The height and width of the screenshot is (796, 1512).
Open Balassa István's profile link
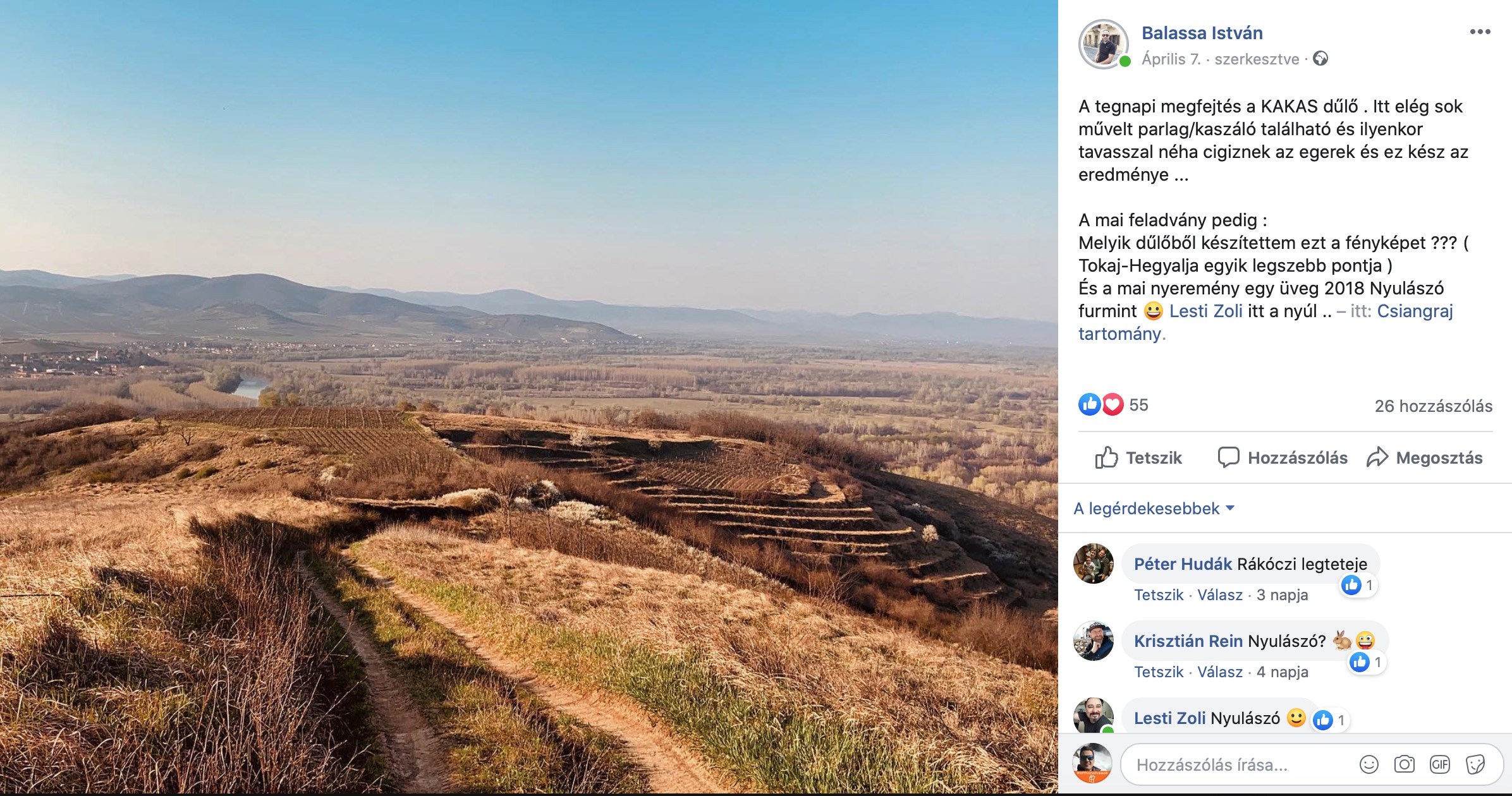pyautogui.click(x=1202, y=33)
